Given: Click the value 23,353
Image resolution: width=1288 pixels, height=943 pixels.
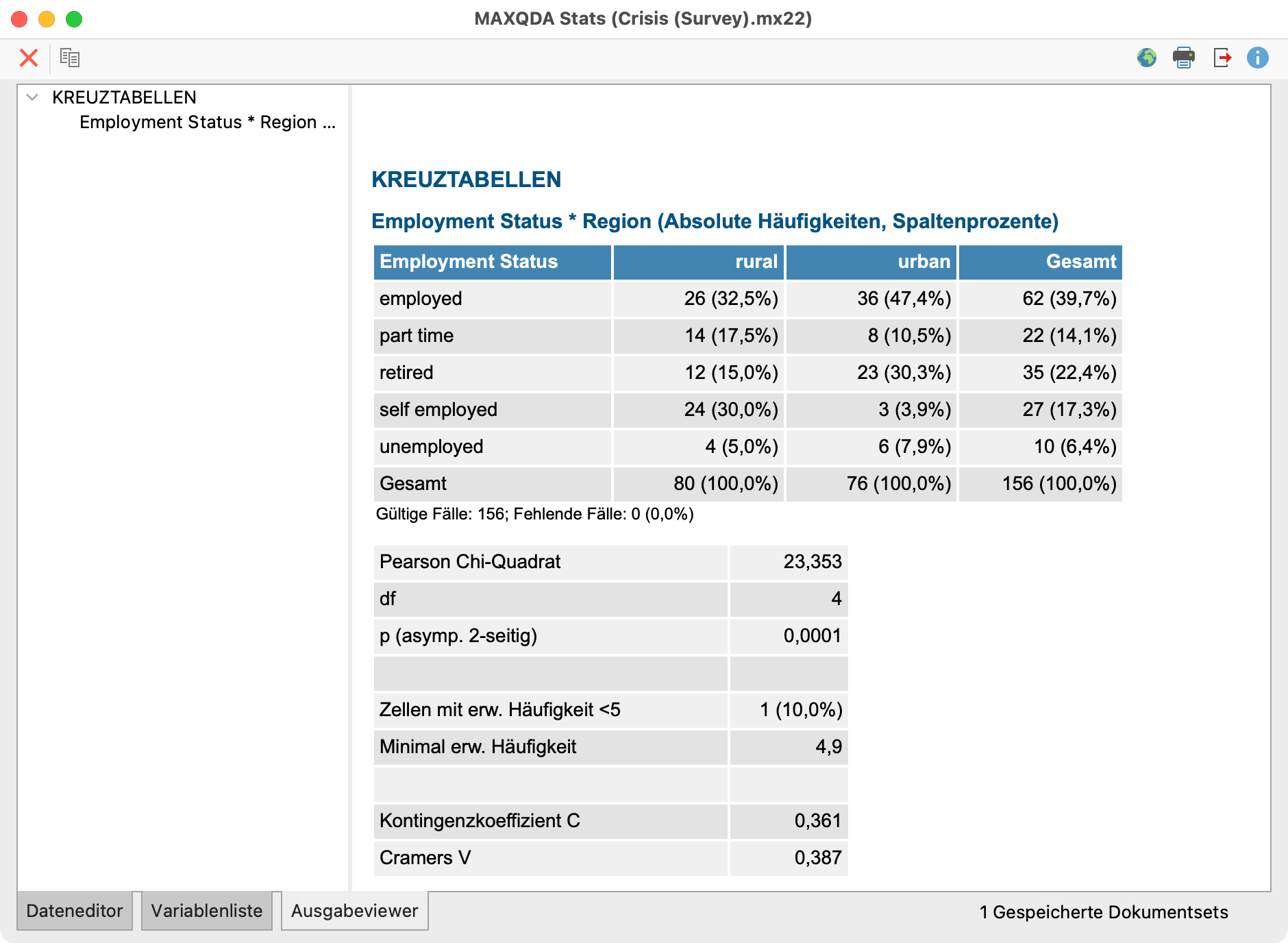Looking at the screenshot, I should pos(789,562).
